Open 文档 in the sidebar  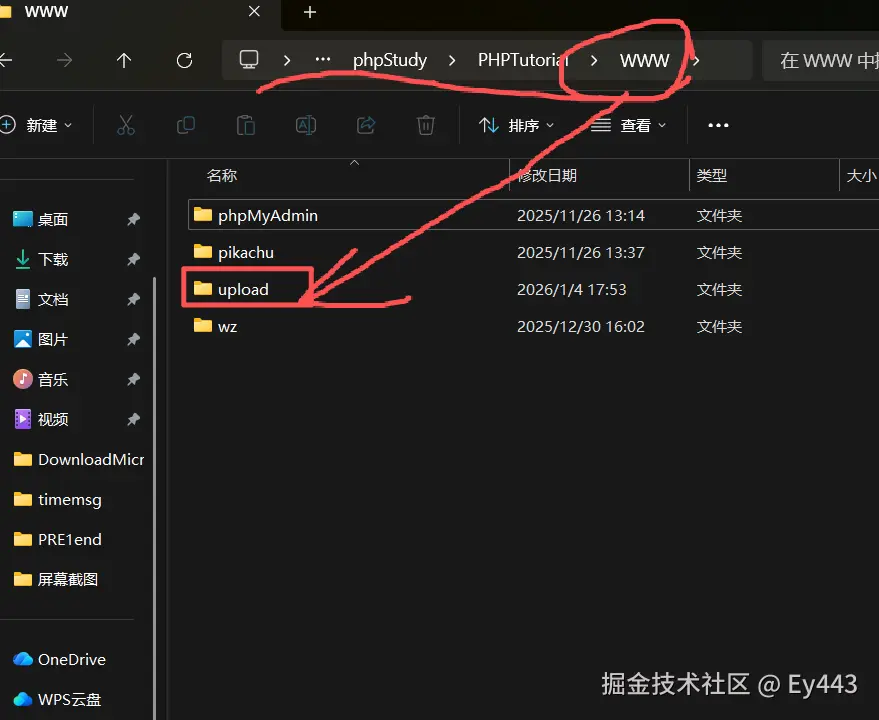pos(53,299)
